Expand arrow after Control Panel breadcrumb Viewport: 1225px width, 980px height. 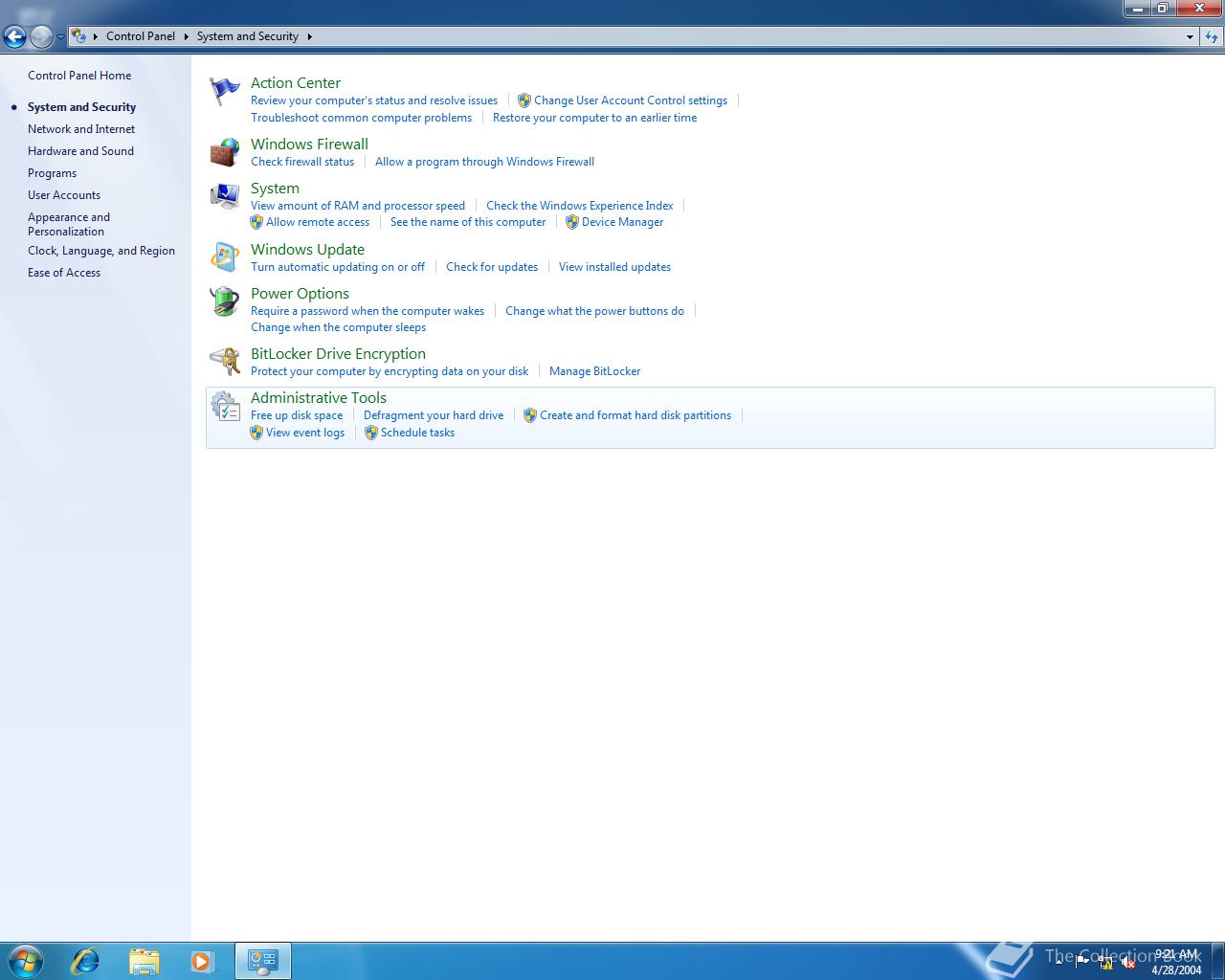tap(186, 36)
